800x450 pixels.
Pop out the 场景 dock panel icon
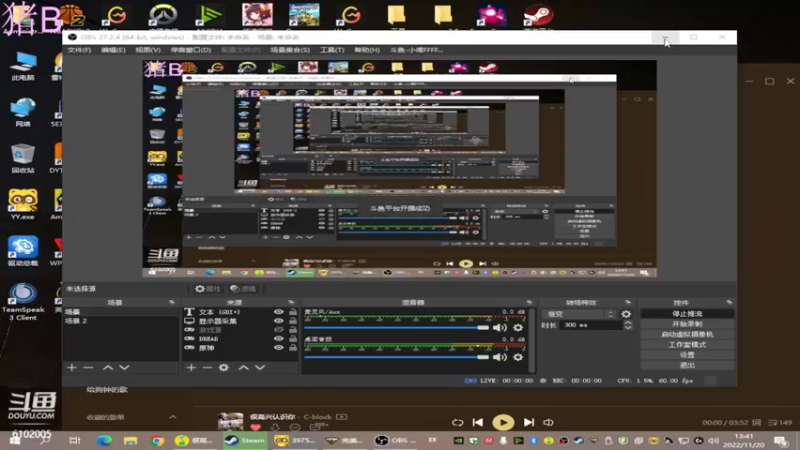(x=172, y=303)
